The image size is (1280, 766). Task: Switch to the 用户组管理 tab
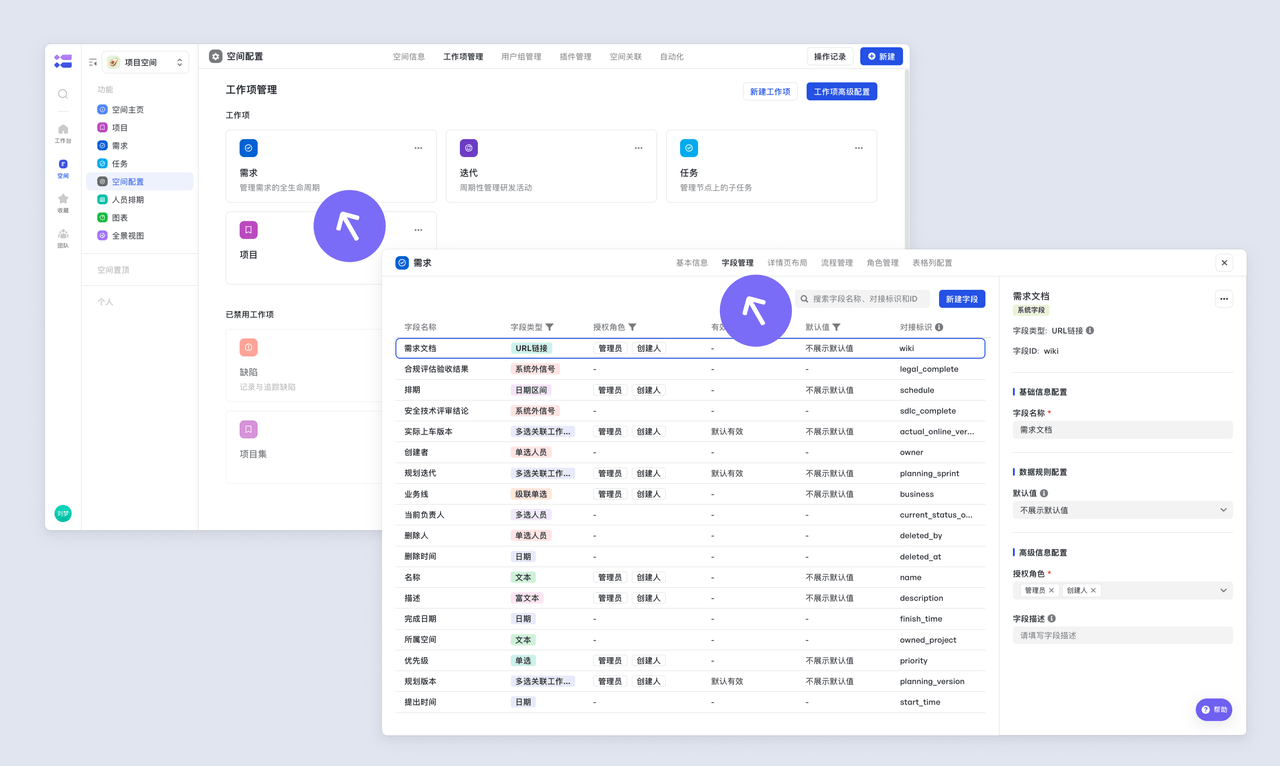tap(521, 57)
